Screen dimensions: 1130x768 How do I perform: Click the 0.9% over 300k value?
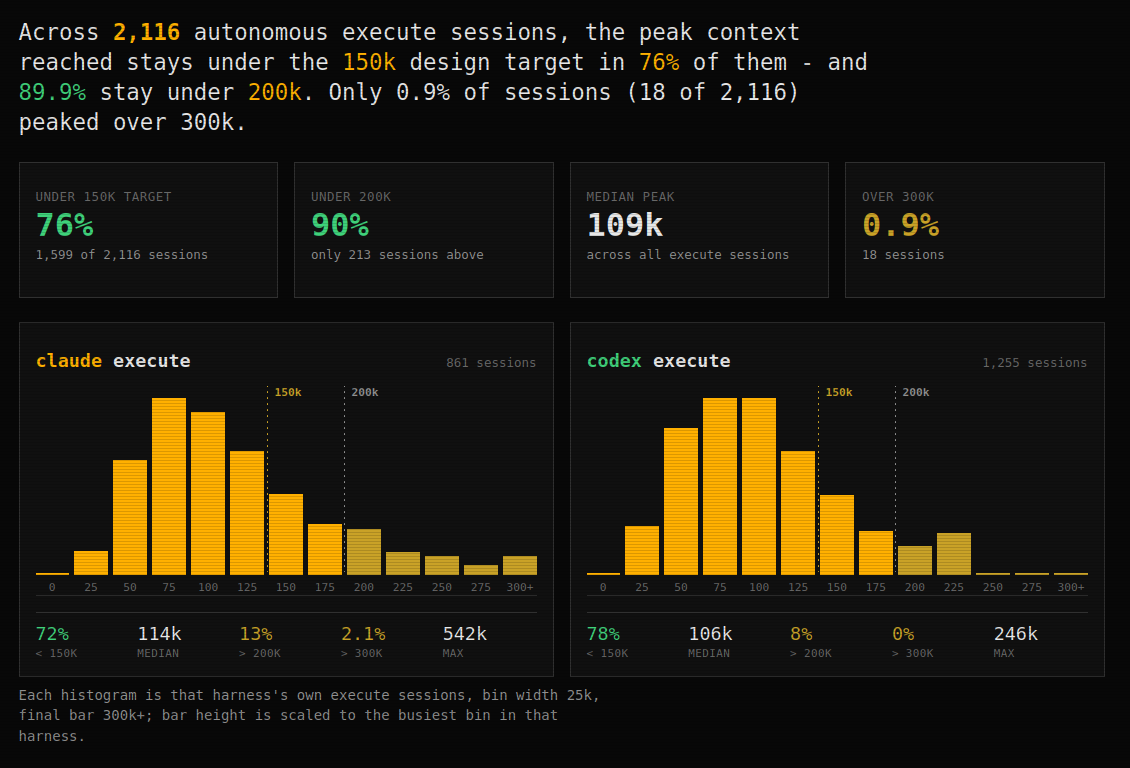(x=900, y=226)
